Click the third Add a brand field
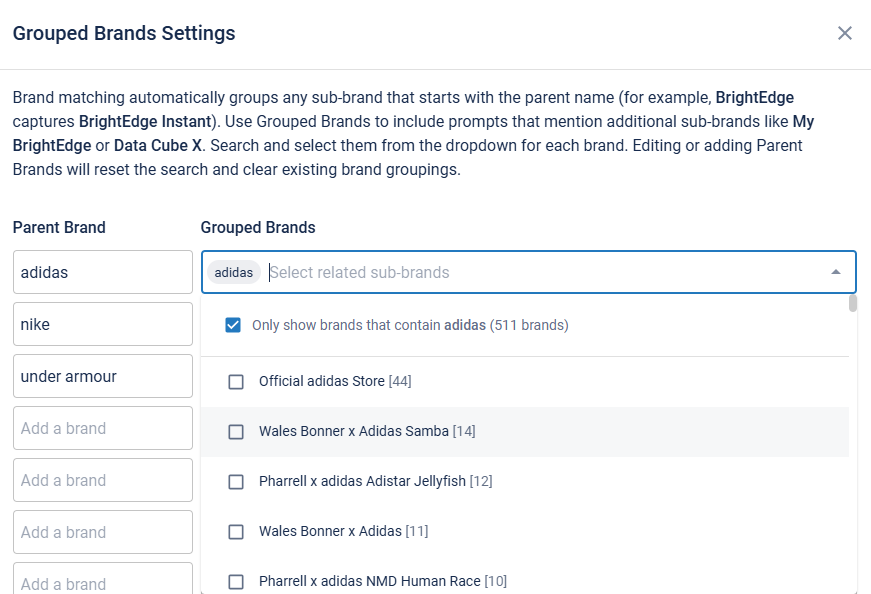 [103, 532]
